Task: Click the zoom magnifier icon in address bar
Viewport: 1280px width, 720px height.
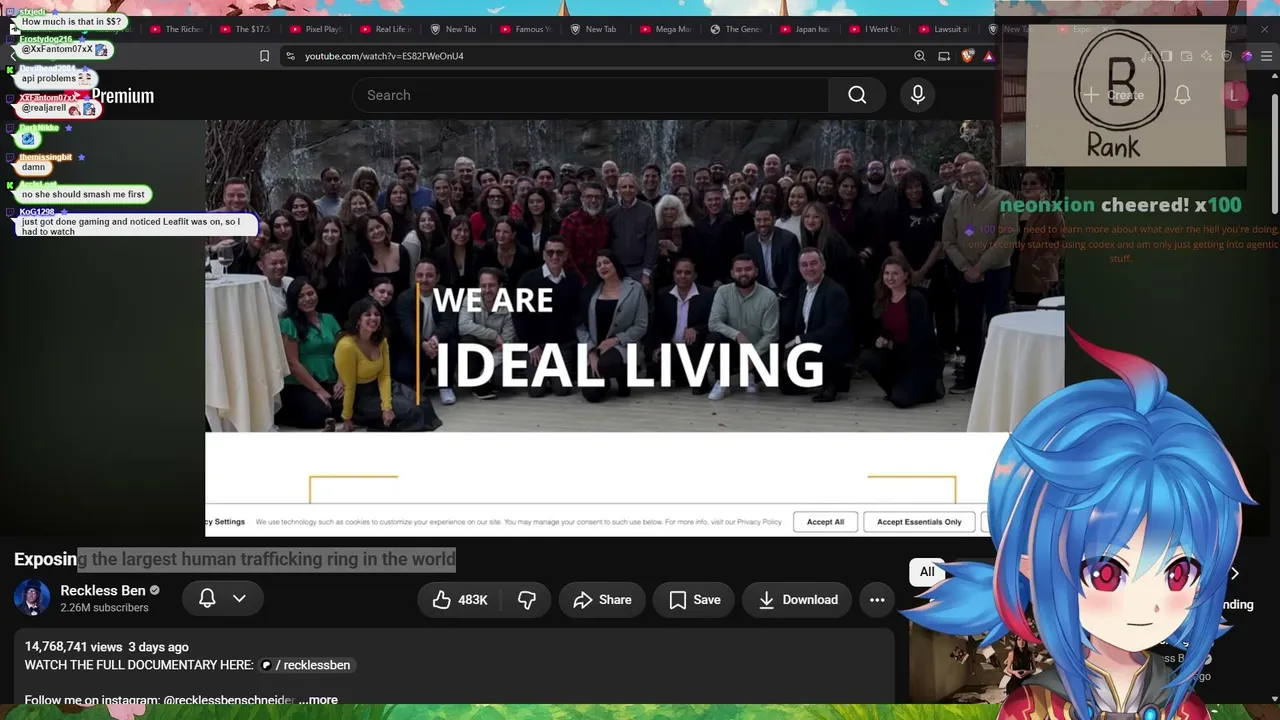Action: click(920, 56)
